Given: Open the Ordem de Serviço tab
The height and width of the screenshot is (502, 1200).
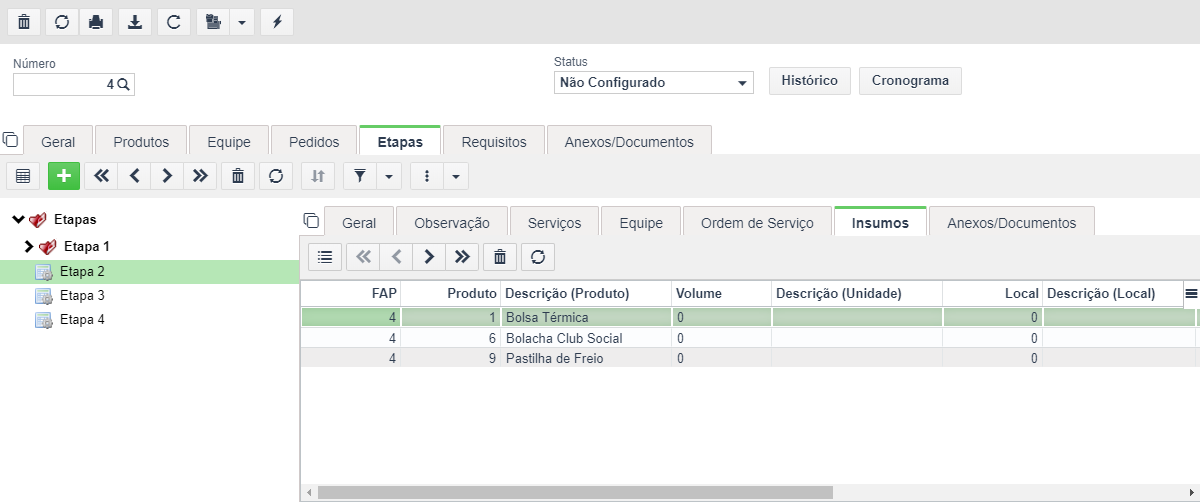Looking at the screenshot, I should (x=757, y=223).
